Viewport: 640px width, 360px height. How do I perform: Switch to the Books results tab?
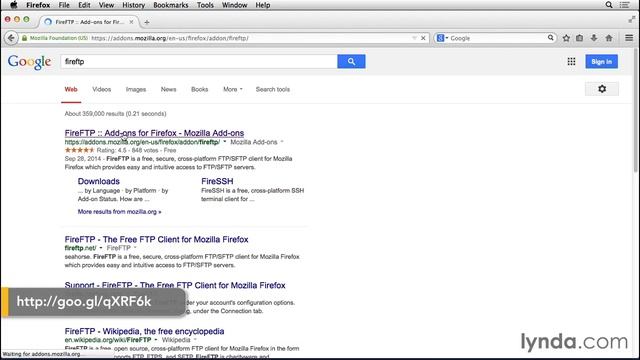tap(200, 89)
